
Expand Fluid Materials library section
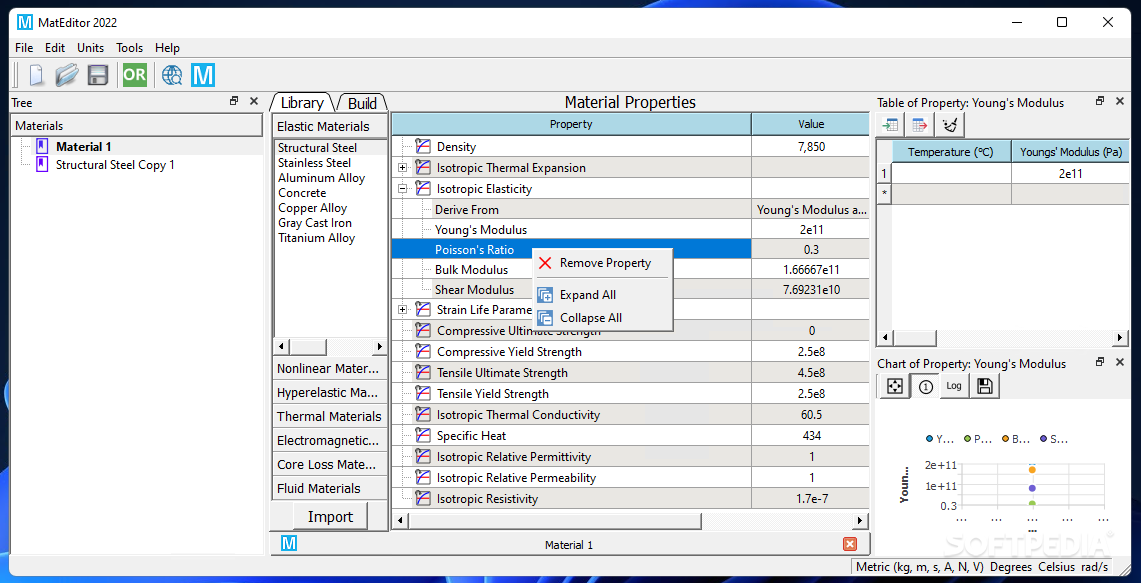pos(330,488)
